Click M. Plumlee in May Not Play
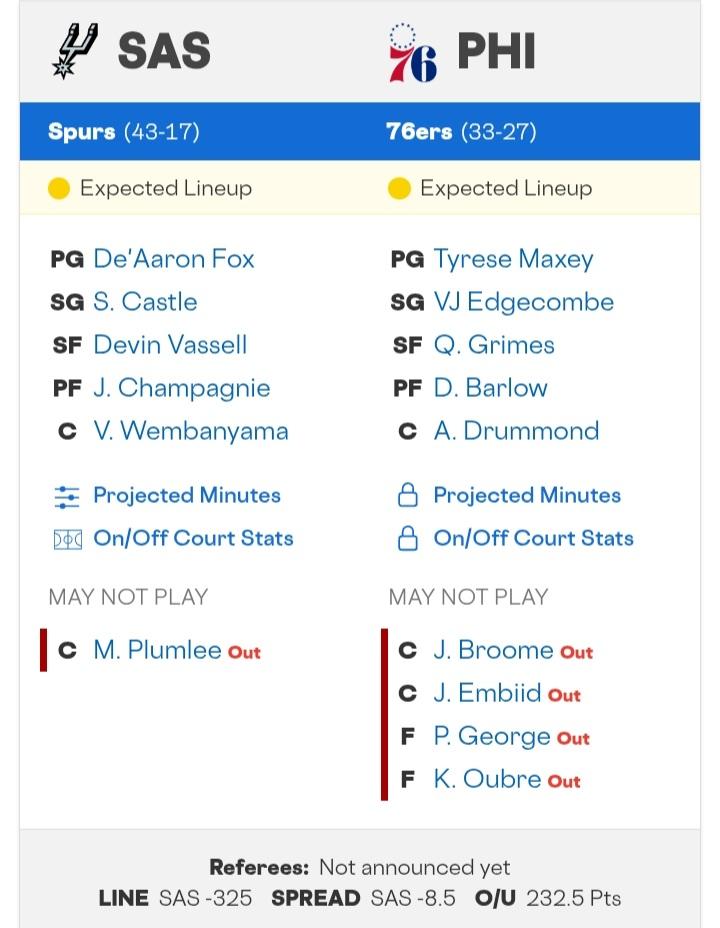The image size is (720, 928). click(157, 650)
